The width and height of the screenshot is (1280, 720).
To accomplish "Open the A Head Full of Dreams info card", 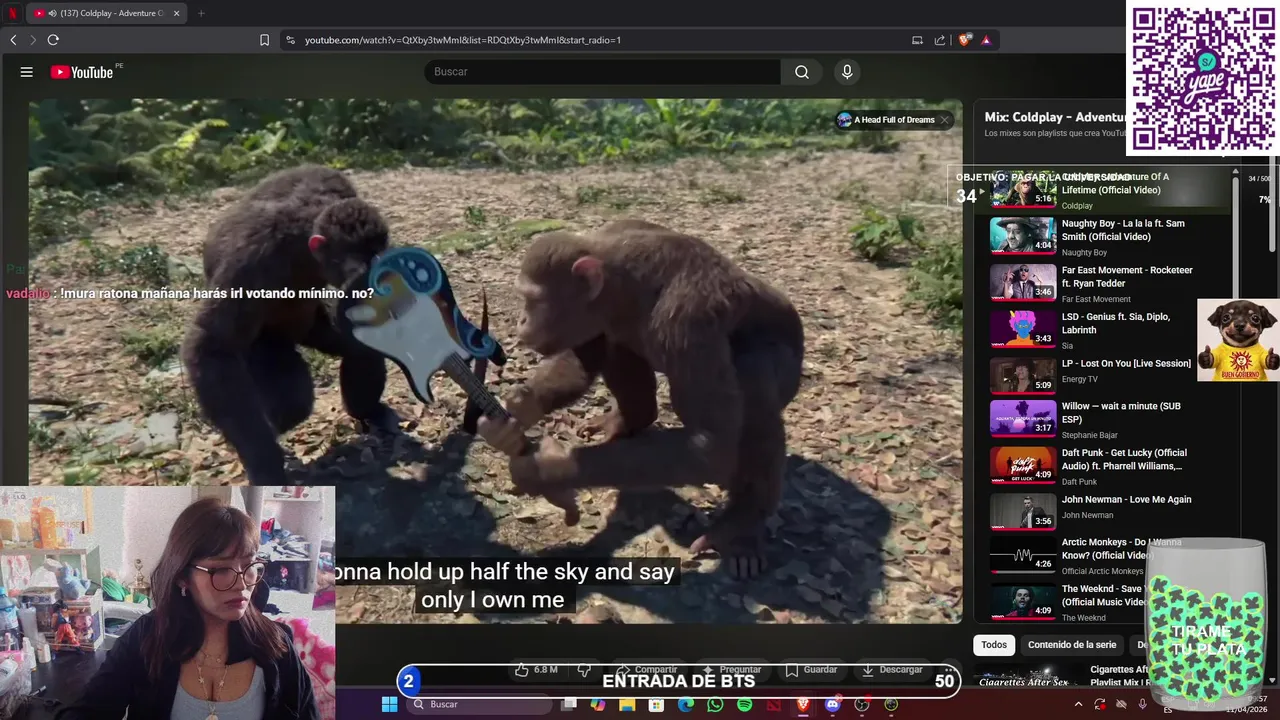I will (x=886, y=120).
